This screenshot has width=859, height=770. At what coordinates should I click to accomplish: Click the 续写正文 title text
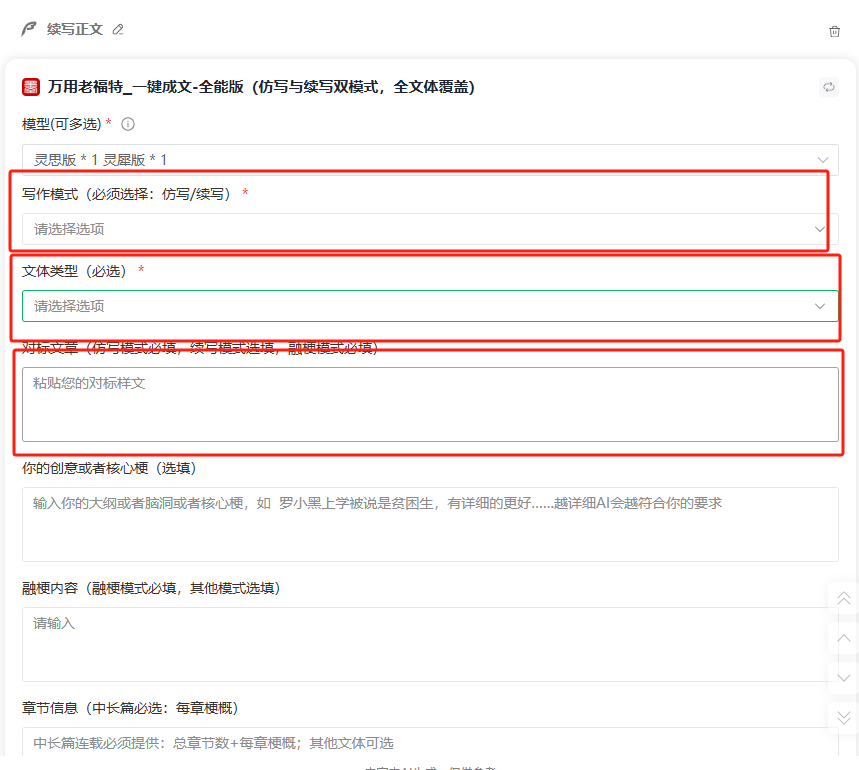point(75,29)
